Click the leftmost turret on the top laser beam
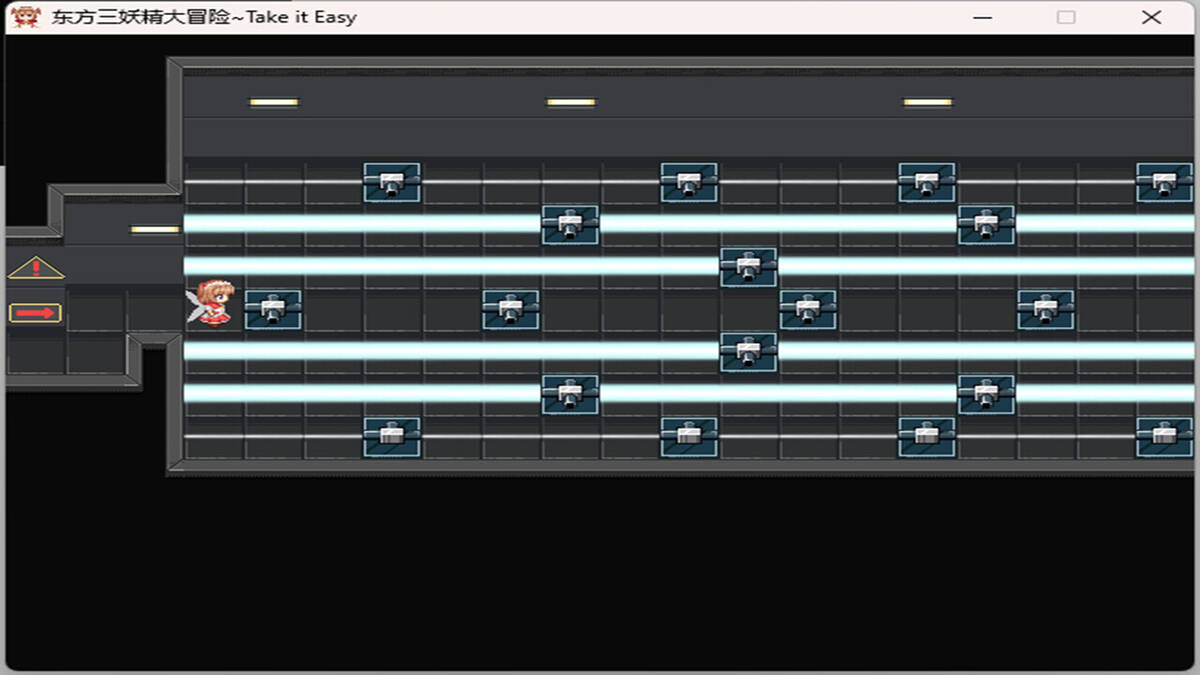1200x675 pixels. point(570,225)
